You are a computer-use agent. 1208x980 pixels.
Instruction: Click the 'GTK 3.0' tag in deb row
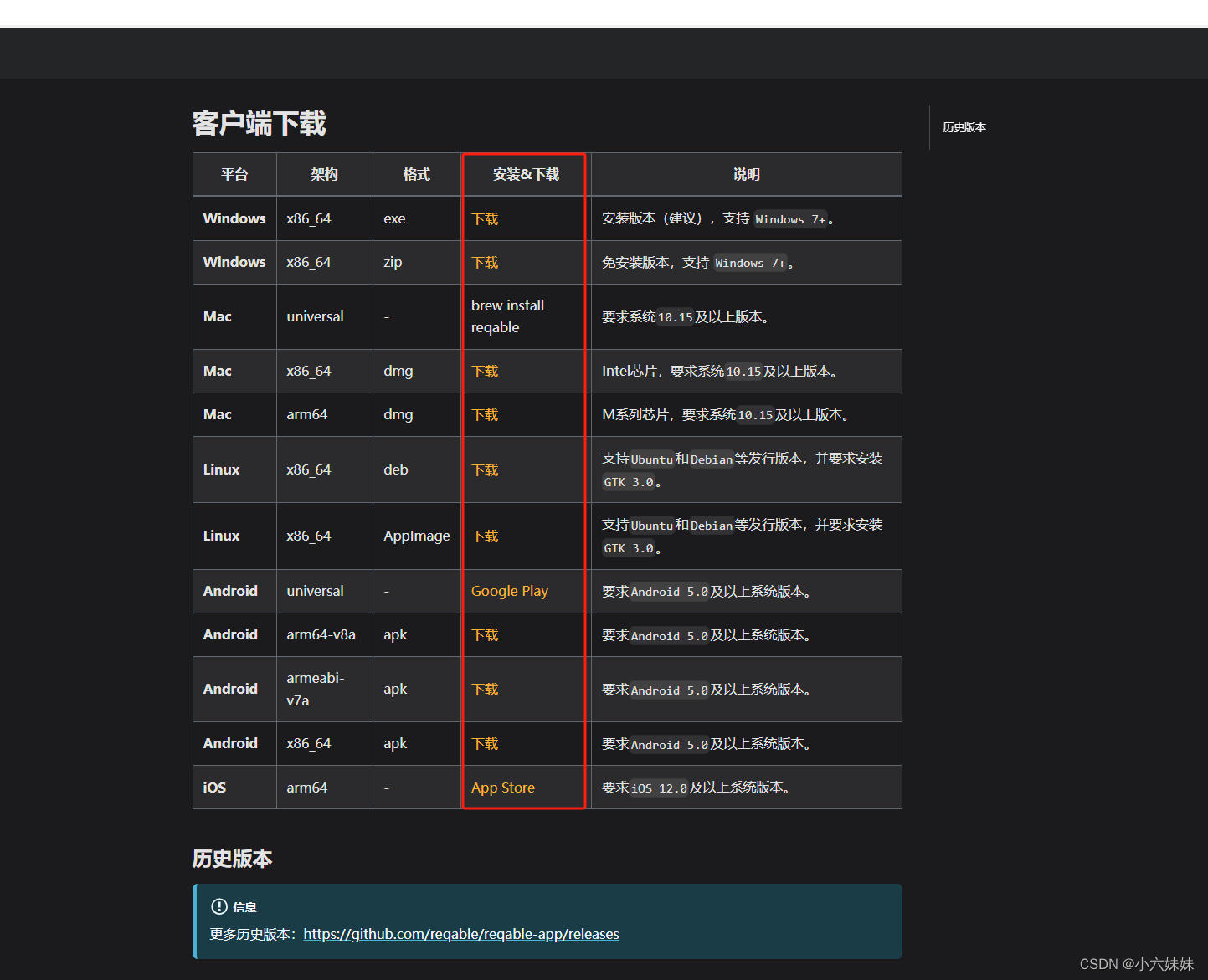(629, 482)
